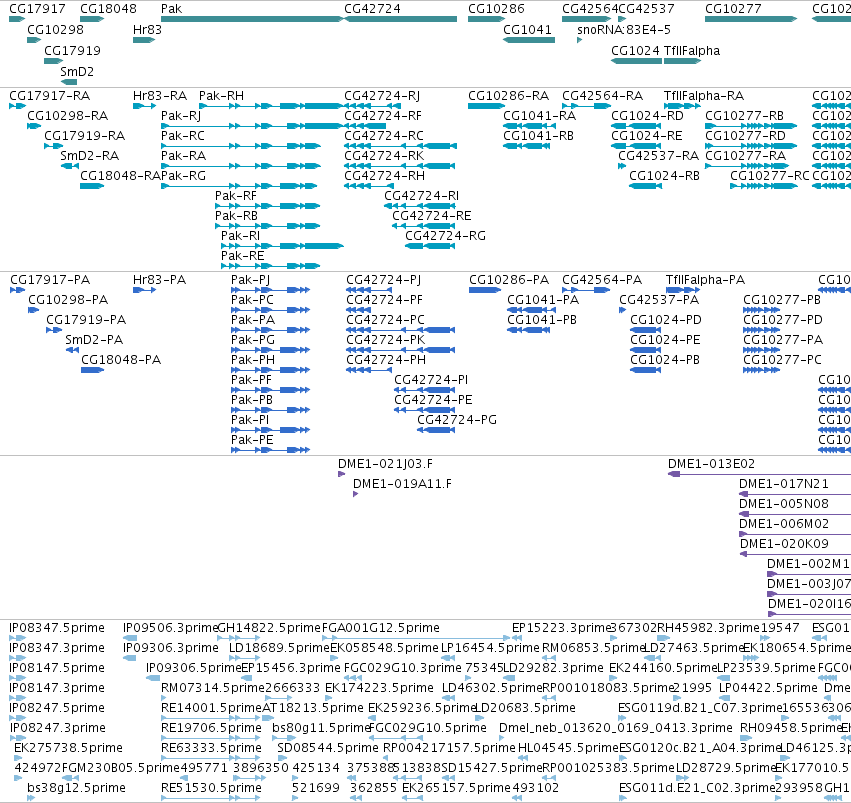Click the DME1-021J03.F feature label
Viewport: 851px width, 803px height.
click(x=385, y=464)
